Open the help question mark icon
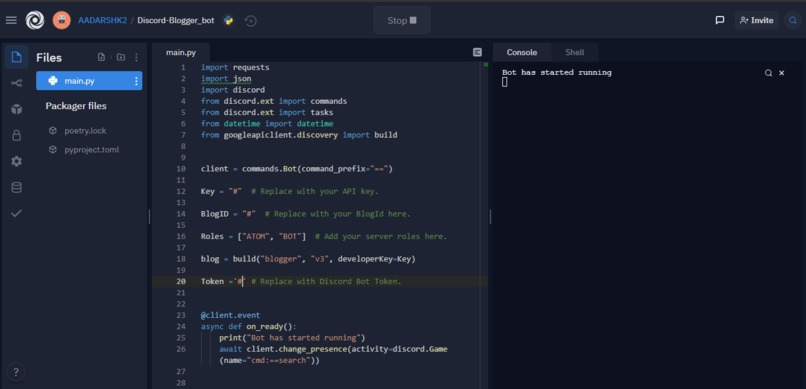The image size is (806, 389). coord(16,372)
